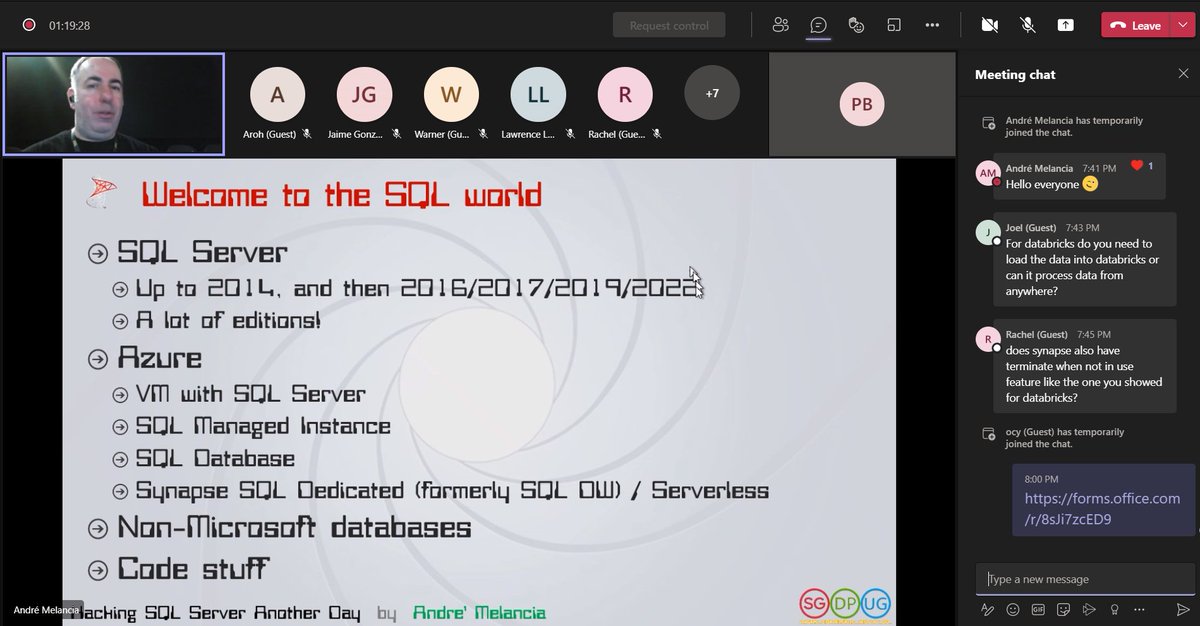Click Rachel (Guest) avatar in chat messages

click(987, 339)
